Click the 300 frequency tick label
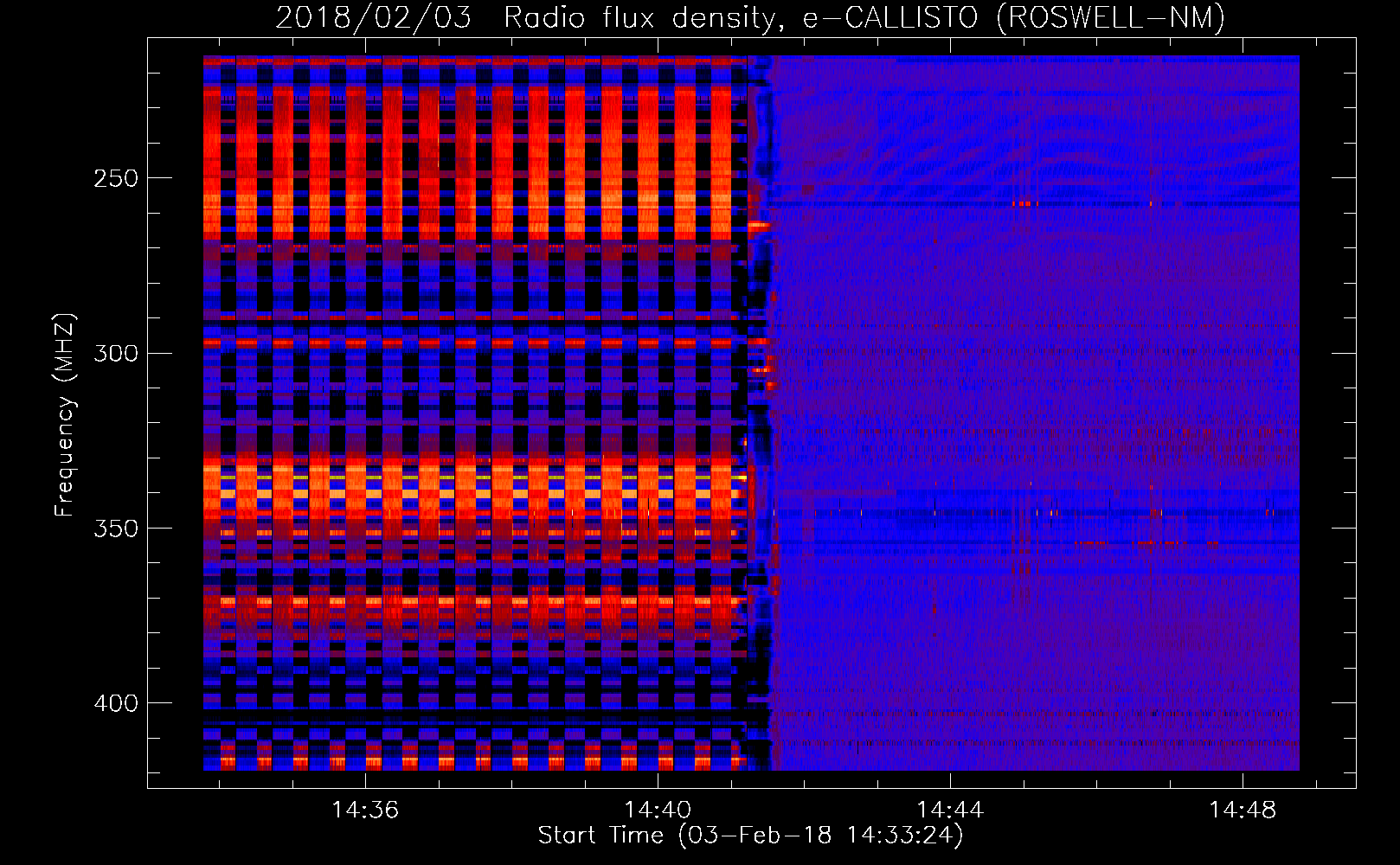1400x865 pixels. 116,353
